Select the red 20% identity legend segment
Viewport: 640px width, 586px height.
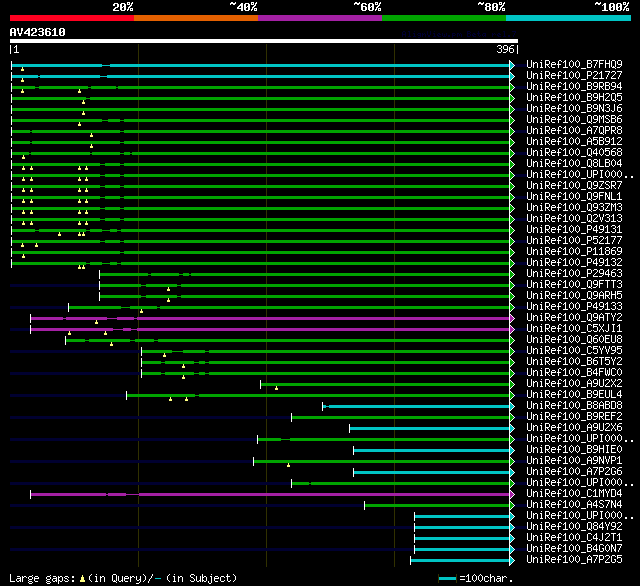(71, 17)
